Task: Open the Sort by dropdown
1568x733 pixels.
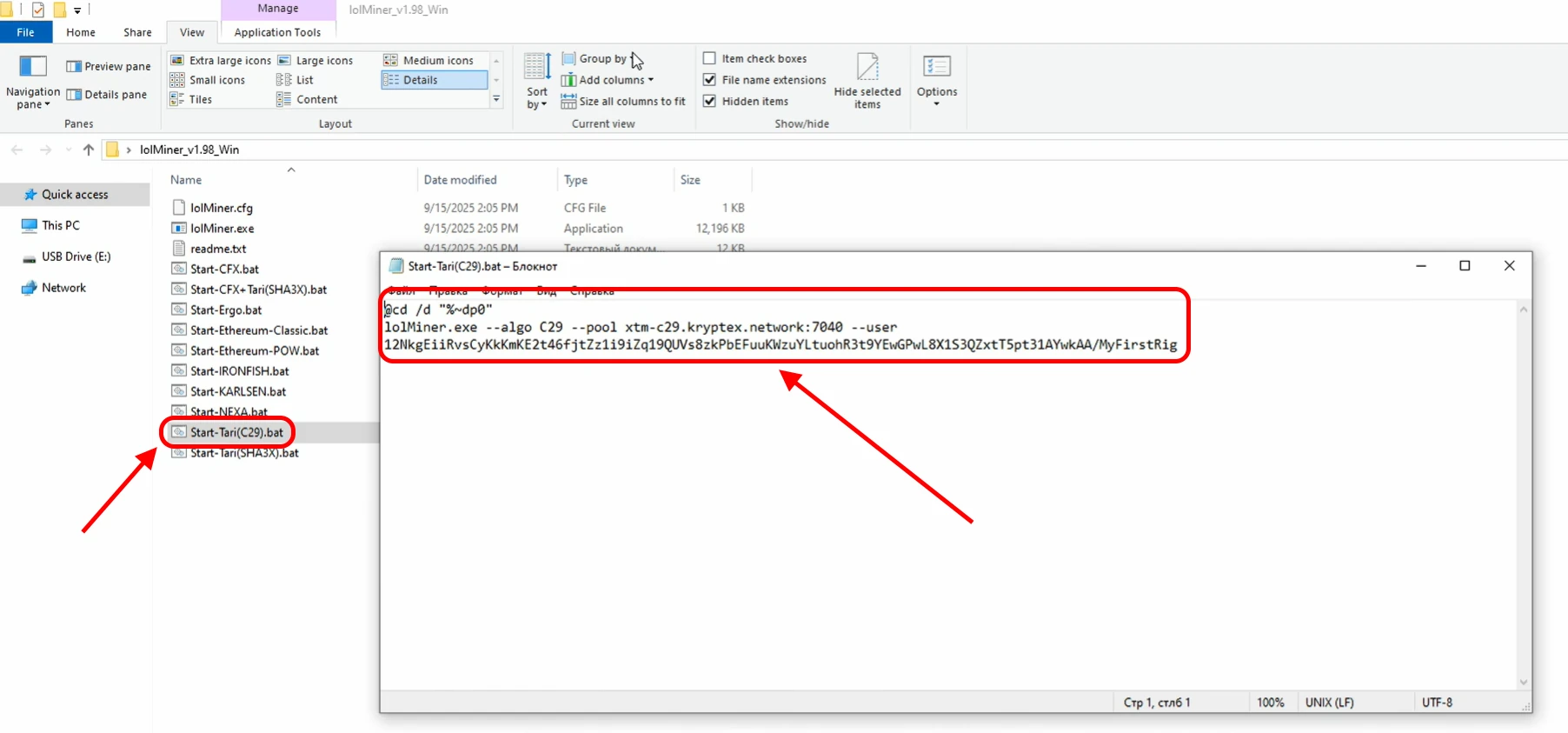Action: tap(537, 80)
